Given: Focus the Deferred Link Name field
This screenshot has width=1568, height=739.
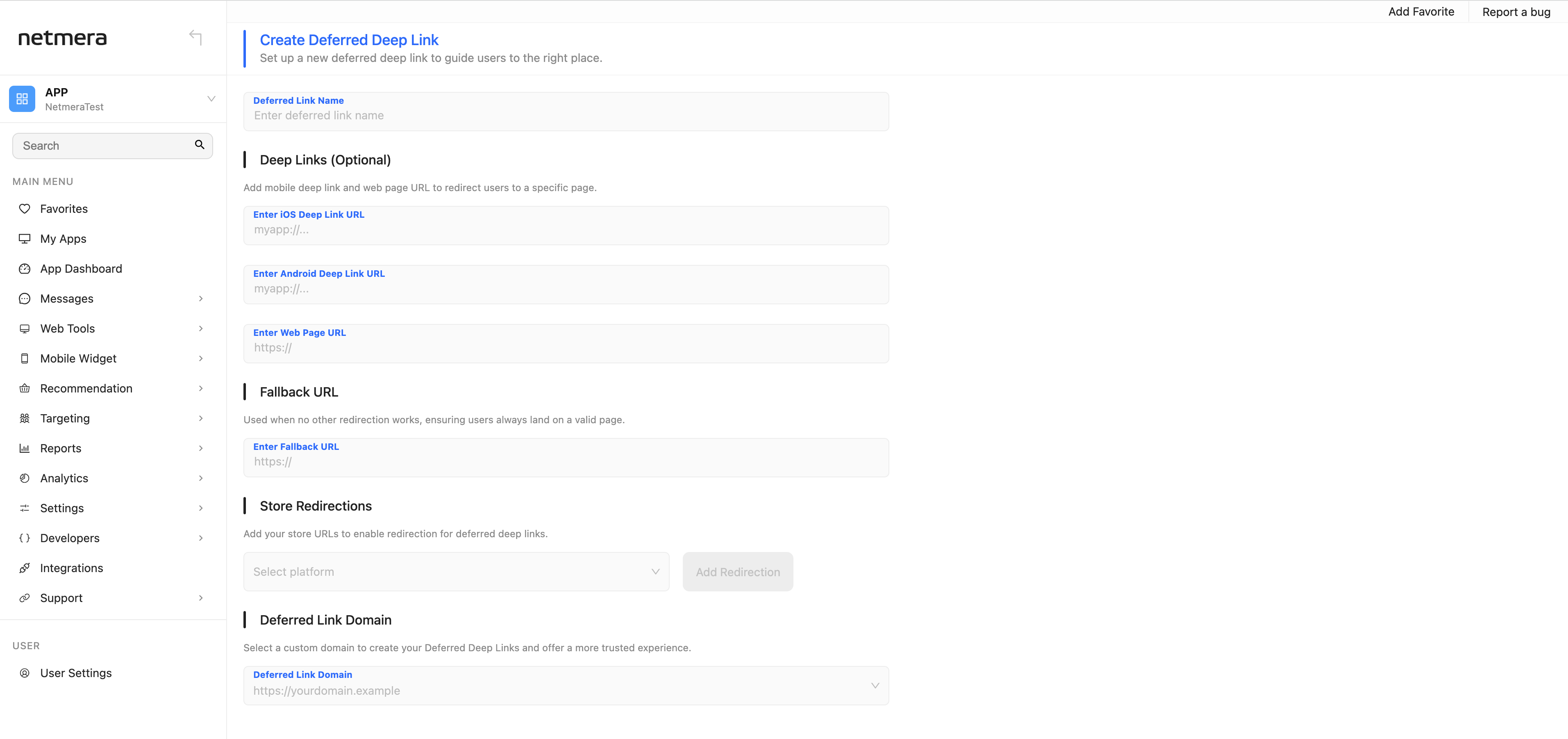Looking at the screenshot, I should pos(566,115).
